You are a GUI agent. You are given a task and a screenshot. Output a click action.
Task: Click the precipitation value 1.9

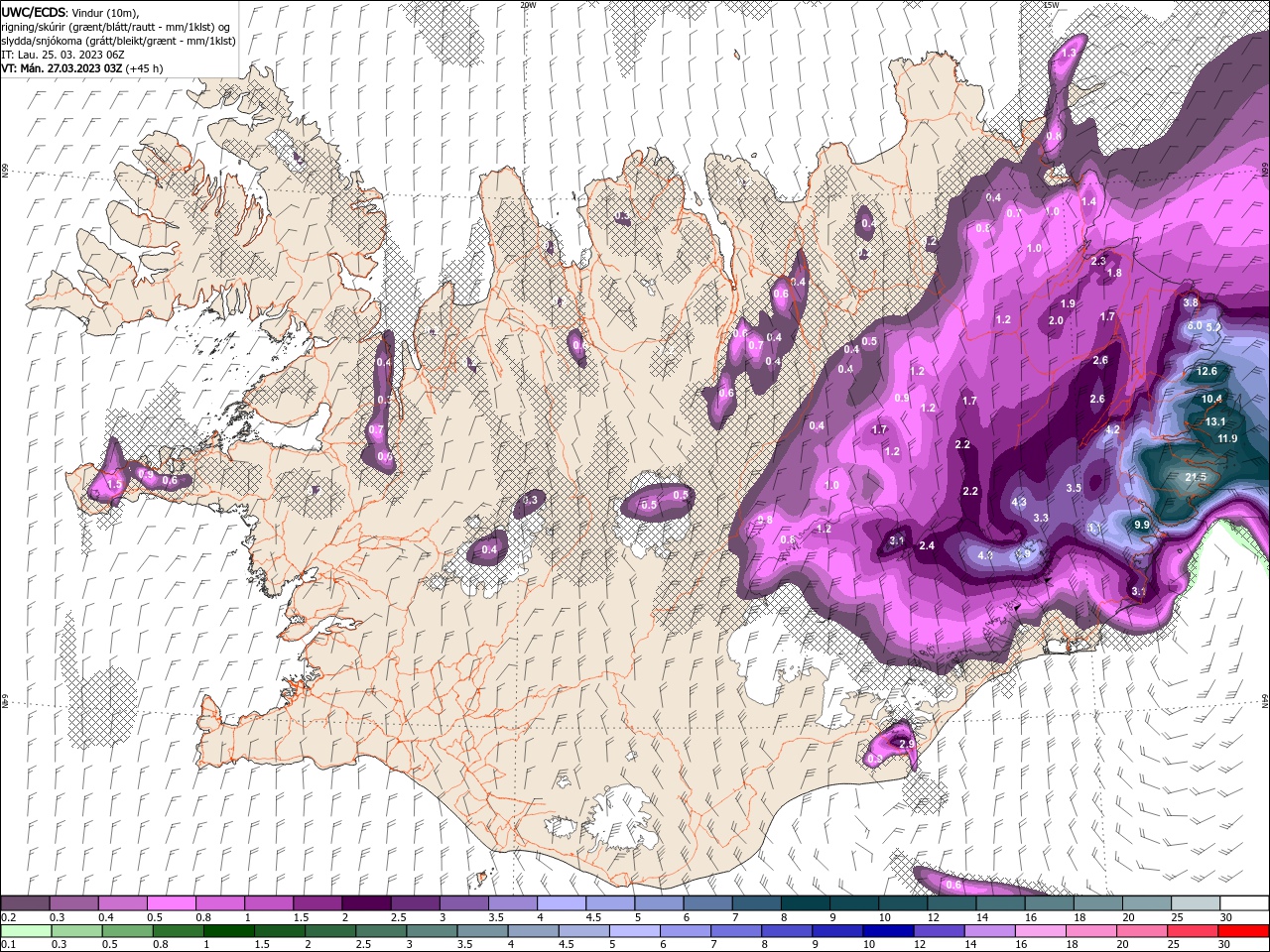(x=1068, y=303)
